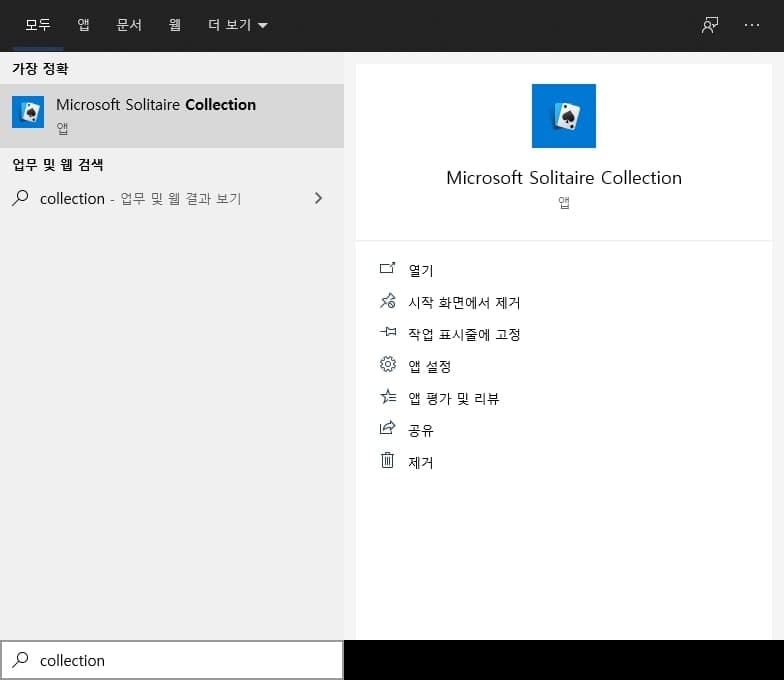
Task: Switch to the 앱 filter tab
Action: coord(84,24)
